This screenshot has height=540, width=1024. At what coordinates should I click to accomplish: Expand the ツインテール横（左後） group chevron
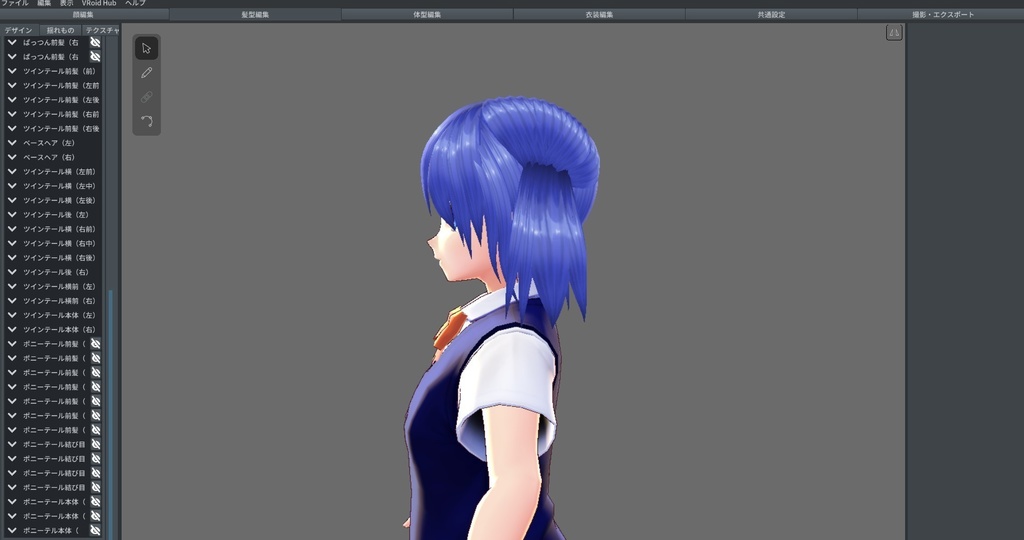[12, 200]
